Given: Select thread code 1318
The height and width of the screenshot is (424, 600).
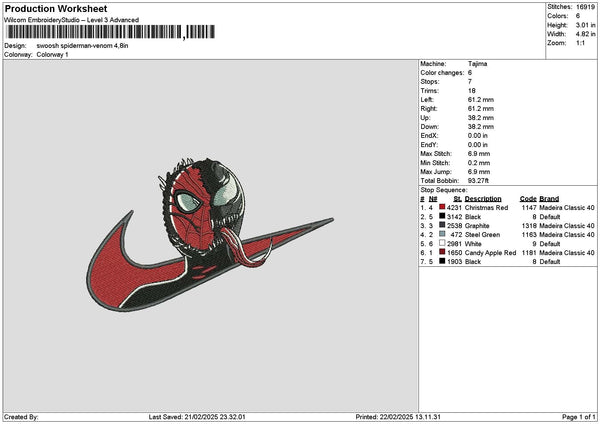Looking at the screenshot, I should click(529, 226).
